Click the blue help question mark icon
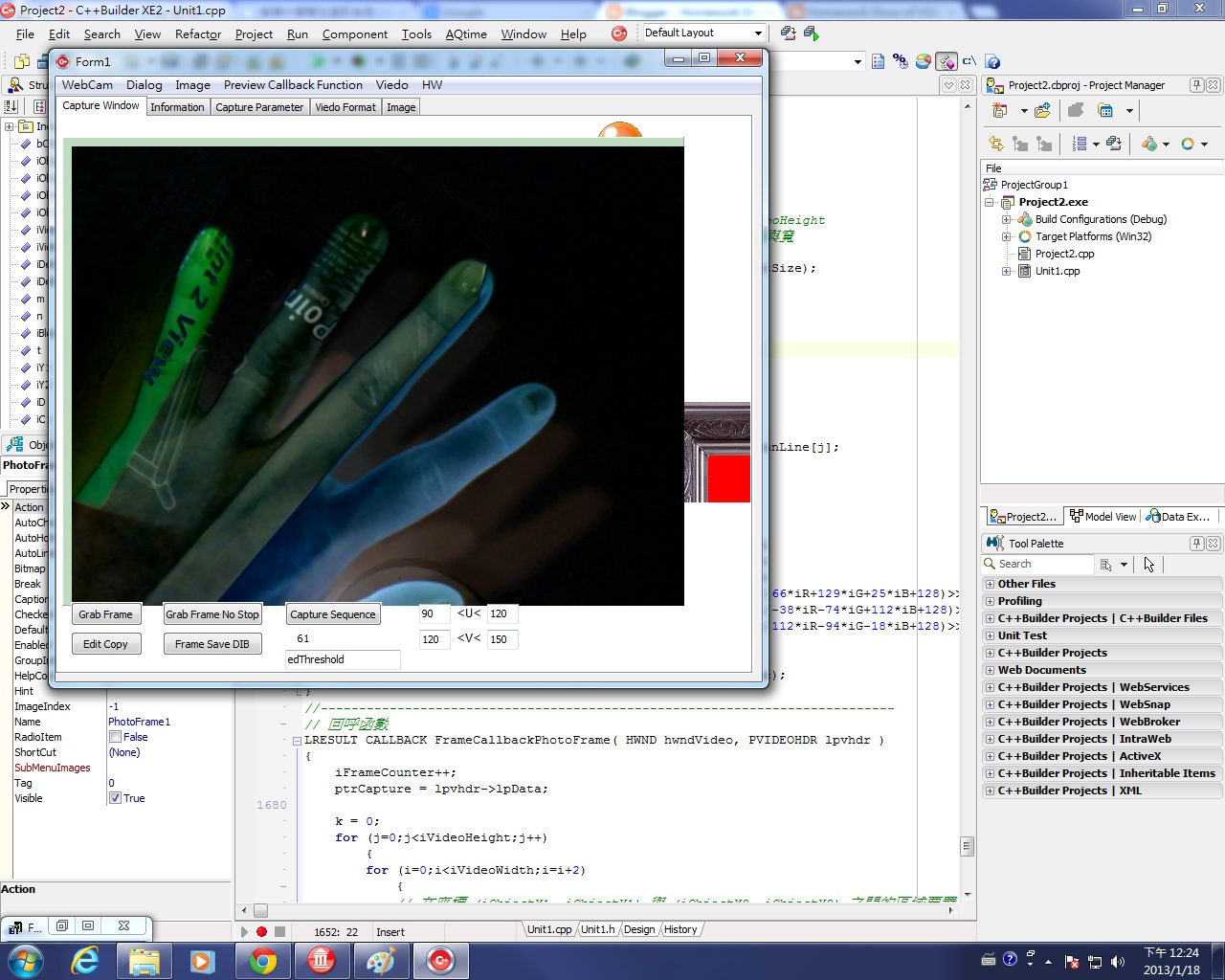 click(x=993, y=61)
